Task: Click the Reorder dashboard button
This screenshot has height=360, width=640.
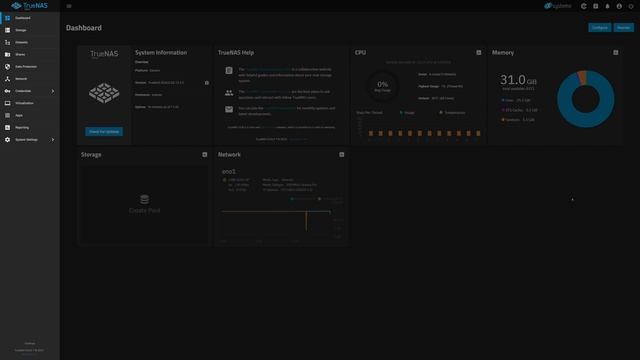Action: tap(624, 27)
